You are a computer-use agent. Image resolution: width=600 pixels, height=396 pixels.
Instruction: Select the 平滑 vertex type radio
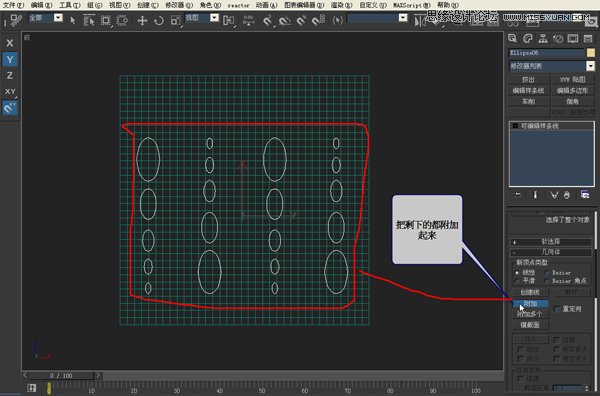[x=517, y=281]
